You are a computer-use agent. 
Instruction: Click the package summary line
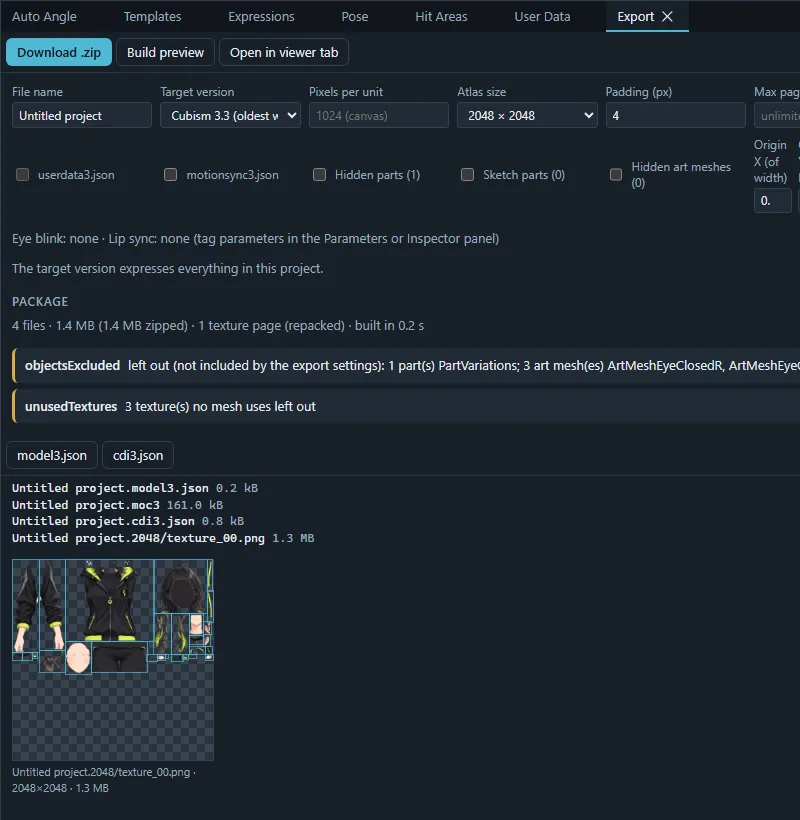pos(218,325)
